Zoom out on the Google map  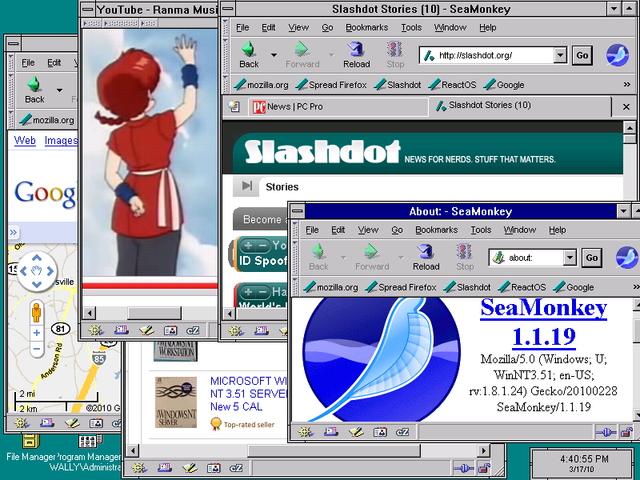point(37,349)
